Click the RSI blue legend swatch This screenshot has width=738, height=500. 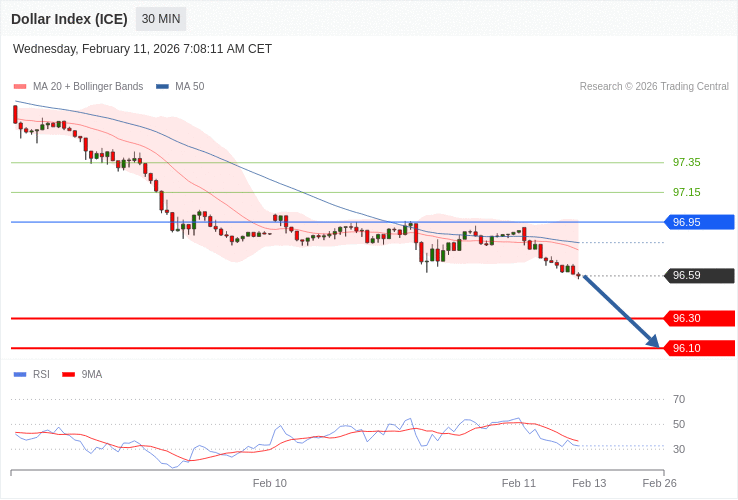click(20, 375)
